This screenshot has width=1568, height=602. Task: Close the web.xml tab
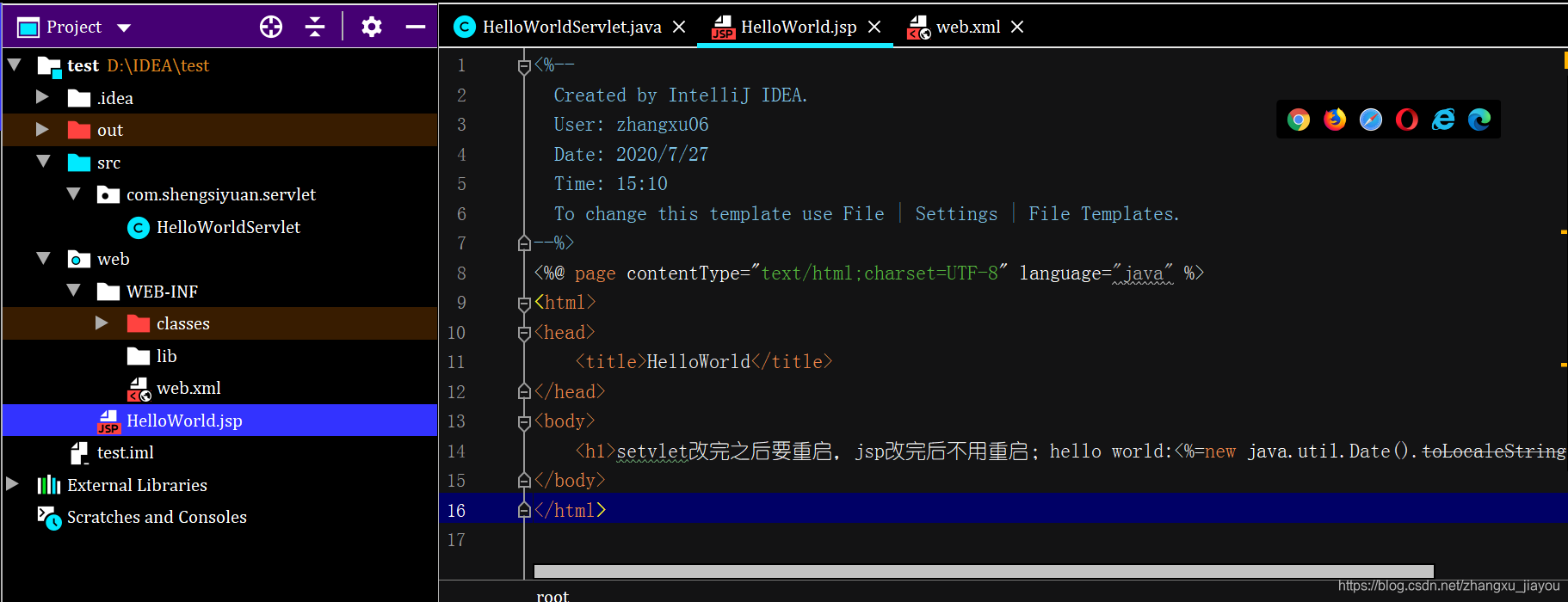coord(1017,27)
